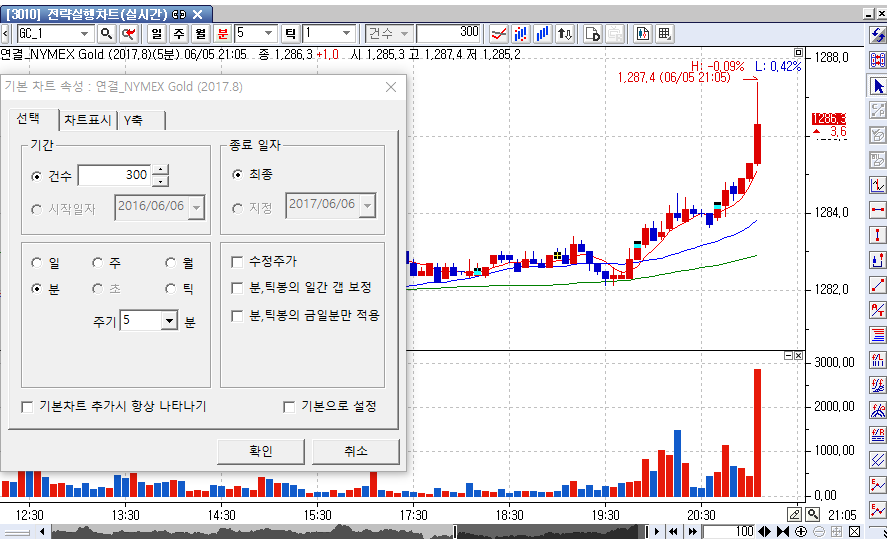
Task: Click the 취소 button
Action: [355, 451]
